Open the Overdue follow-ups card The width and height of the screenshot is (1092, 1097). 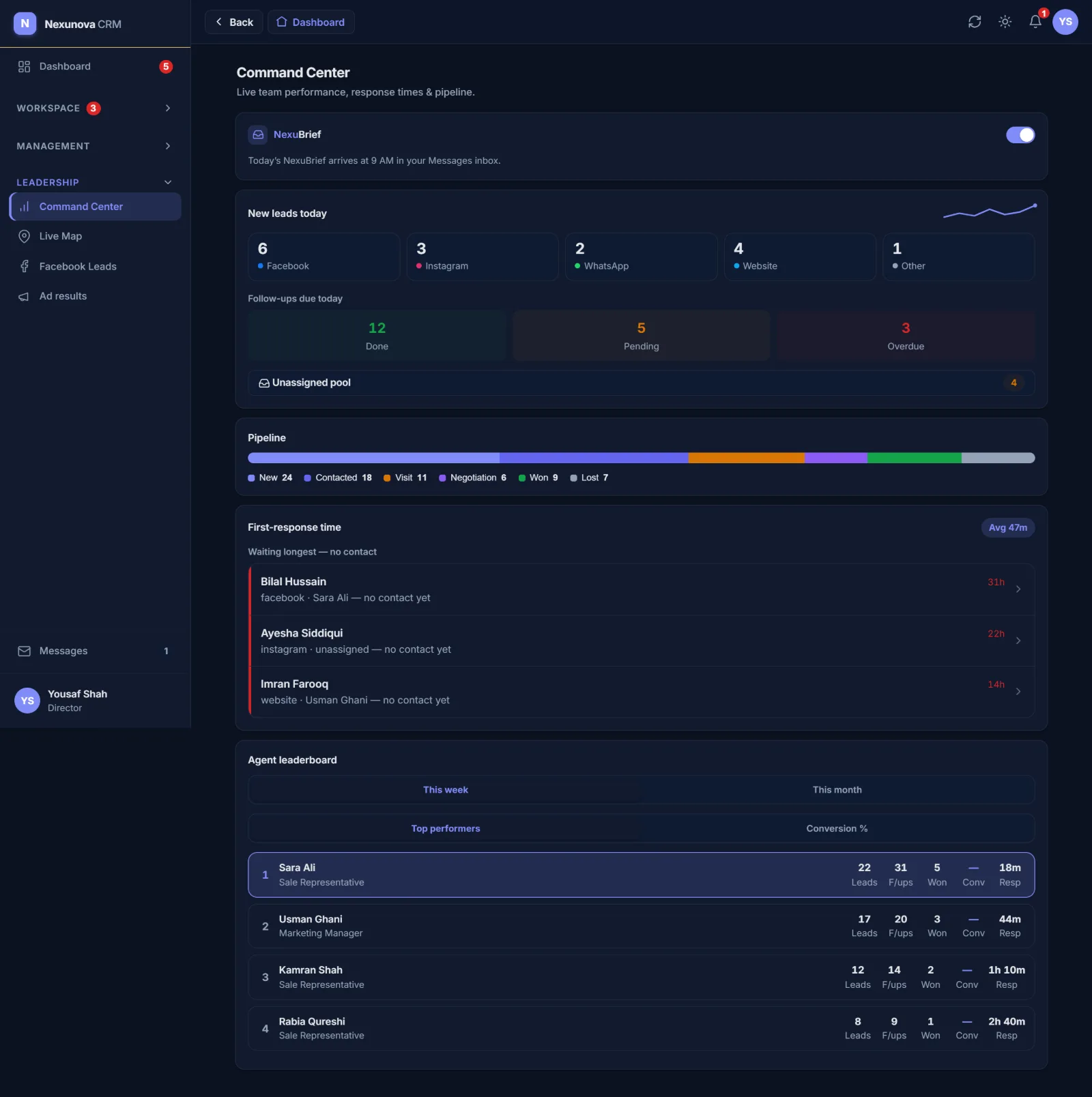coord(906,336)
